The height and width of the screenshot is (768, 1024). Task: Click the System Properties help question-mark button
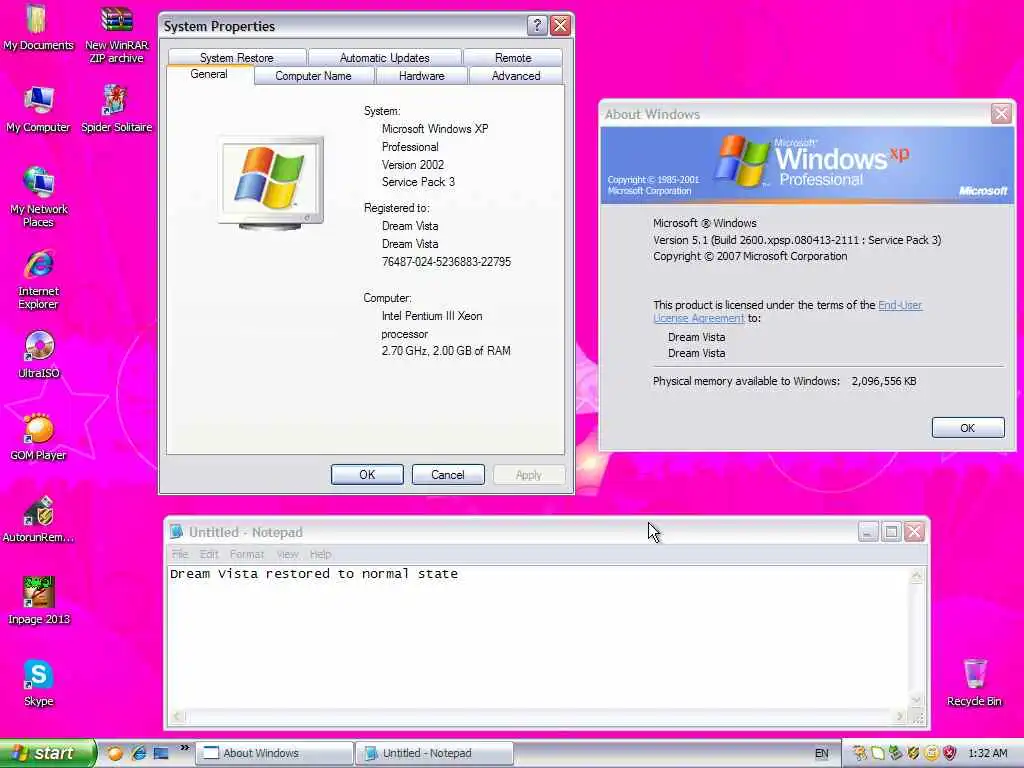536,25
